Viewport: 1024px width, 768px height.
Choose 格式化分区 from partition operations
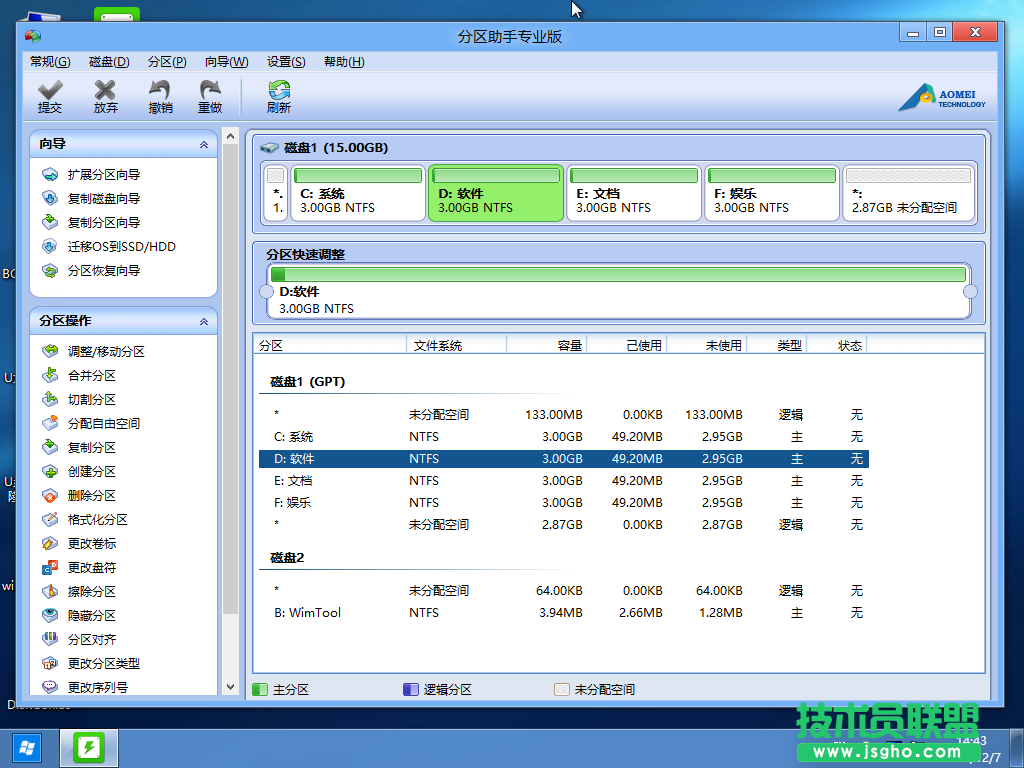[97, 520]
